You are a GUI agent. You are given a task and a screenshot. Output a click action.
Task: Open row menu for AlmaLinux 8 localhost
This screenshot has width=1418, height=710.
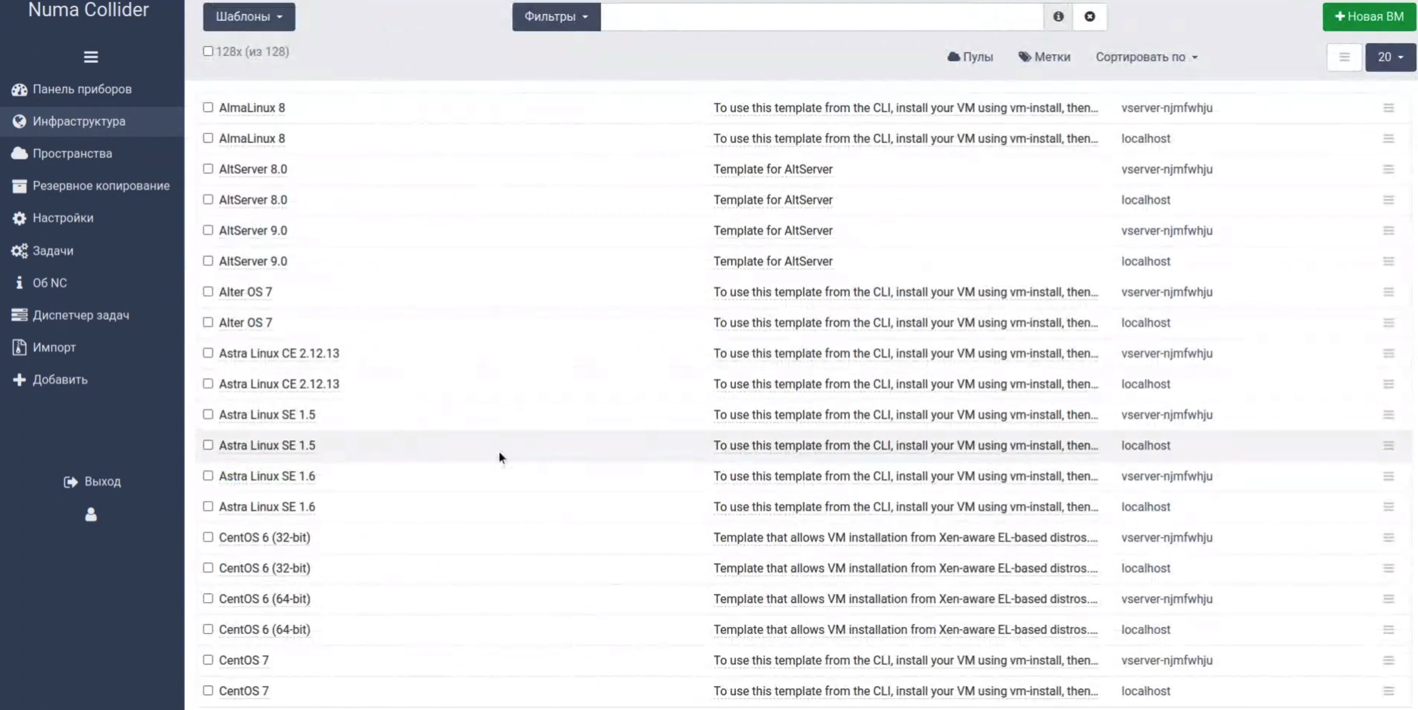[x=1388, y=139]
